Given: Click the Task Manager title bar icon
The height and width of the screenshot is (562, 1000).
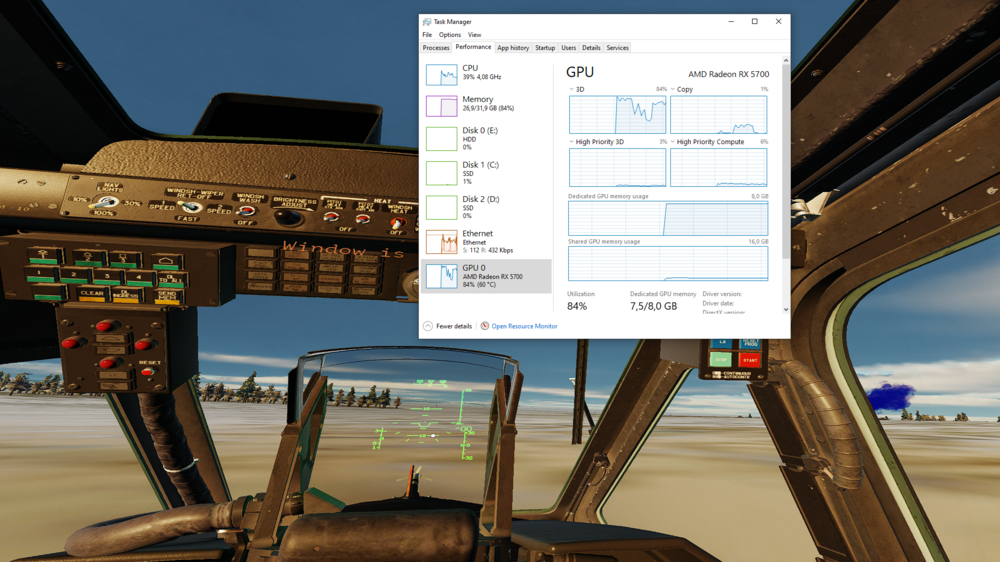Looking at the screenshot, I should click(x=427, y=22).
